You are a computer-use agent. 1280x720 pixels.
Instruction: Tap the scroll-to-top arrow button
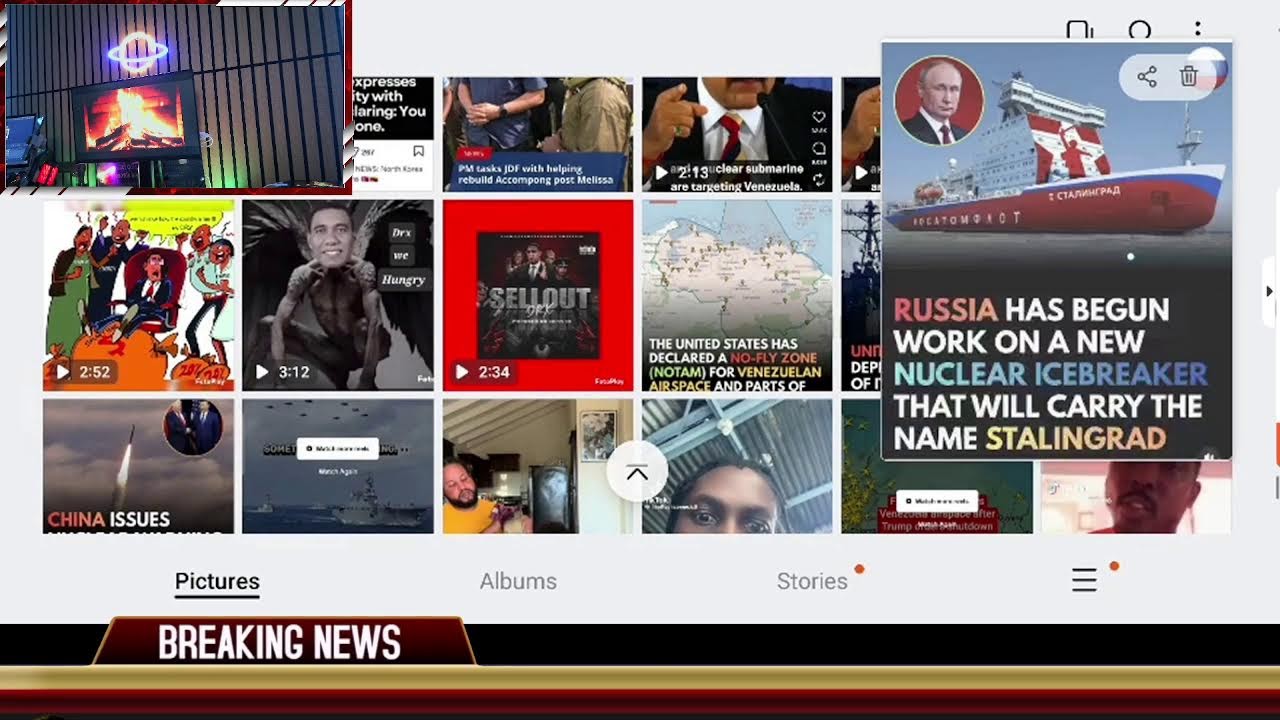(636, 472)
